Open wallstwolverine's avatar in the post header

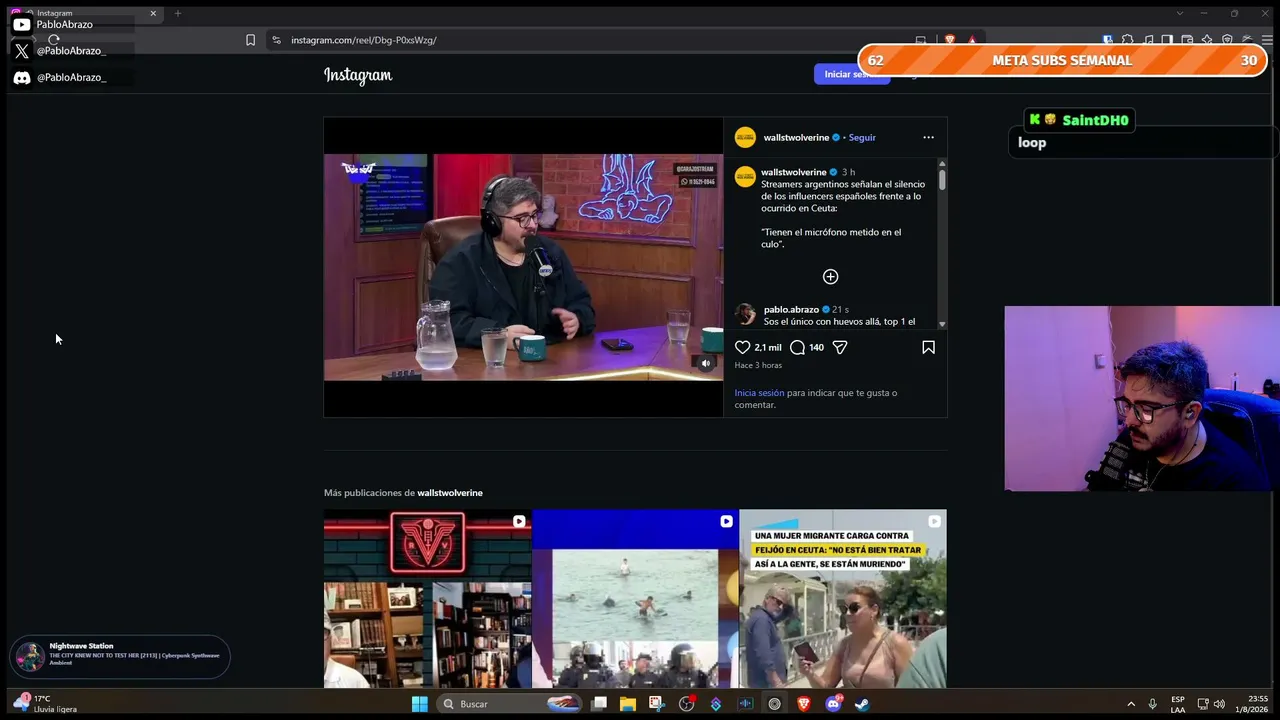745,137
